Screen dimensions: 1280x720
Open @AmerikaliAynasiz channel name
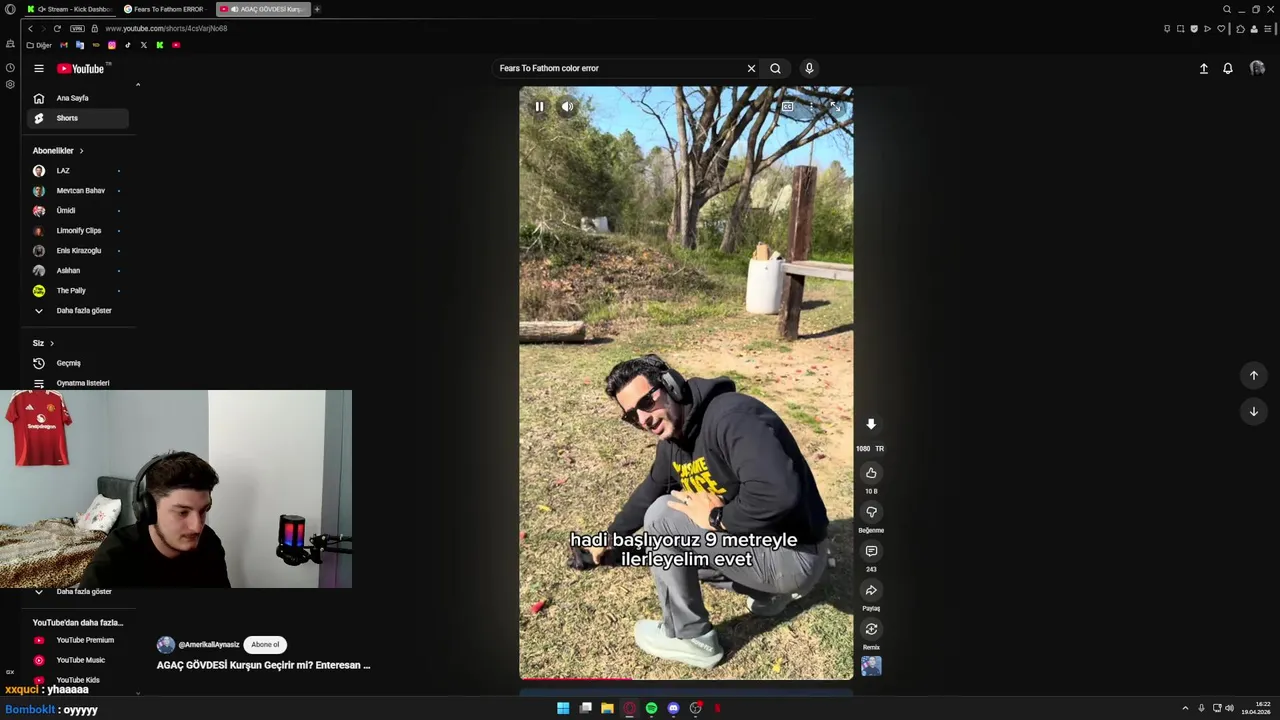[x=209, y=645]
